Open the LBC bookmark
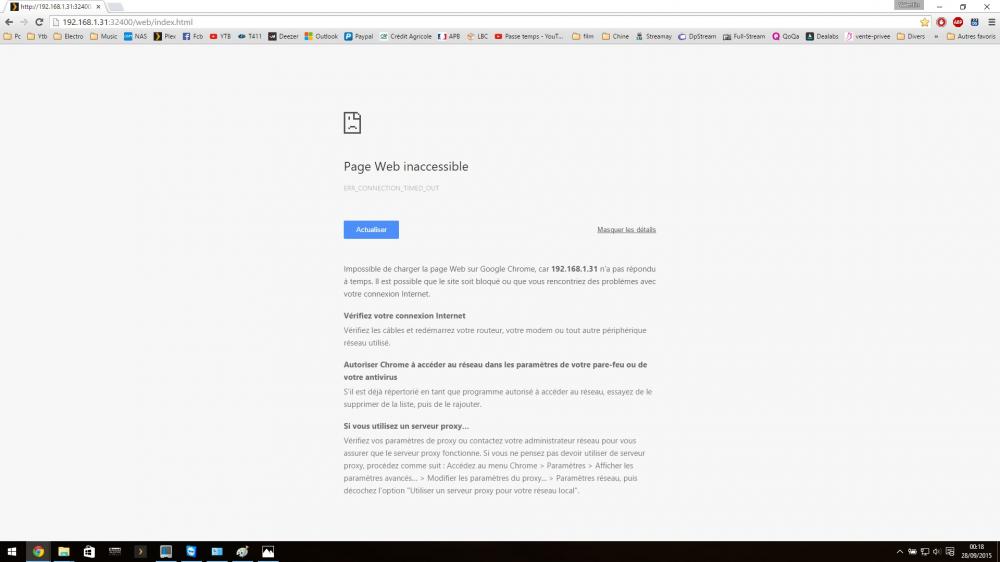This screenshot has width=1000, height=562. pyautogui.click(x=477, y=36)
